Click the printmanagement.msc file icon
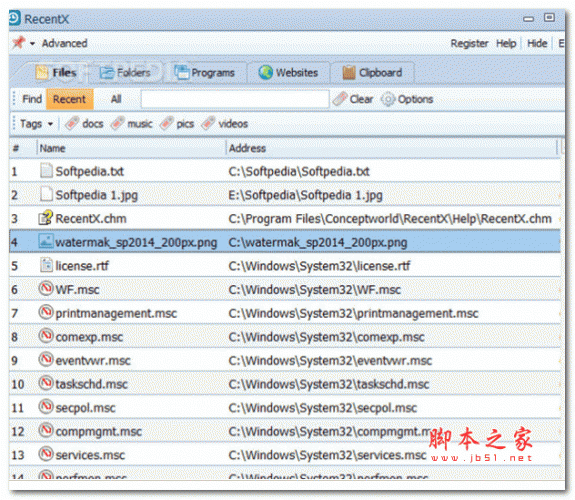This screenshot has height=500, width=575. [46, 312]
